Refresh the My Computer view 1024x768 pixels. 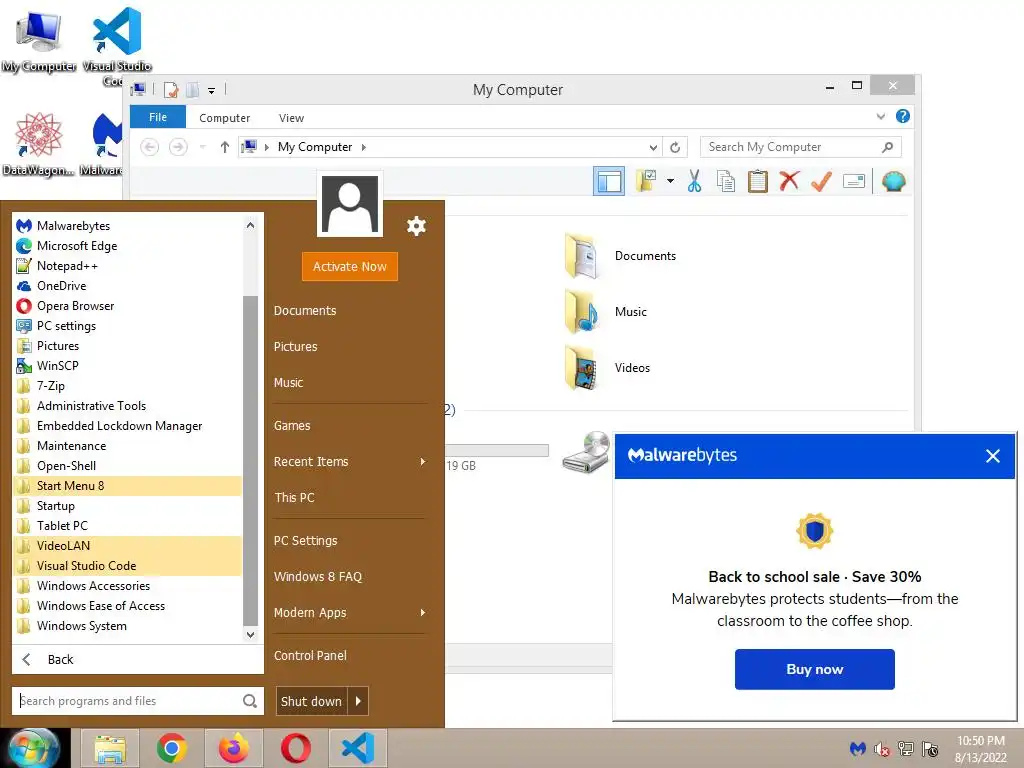pos(675,148)
